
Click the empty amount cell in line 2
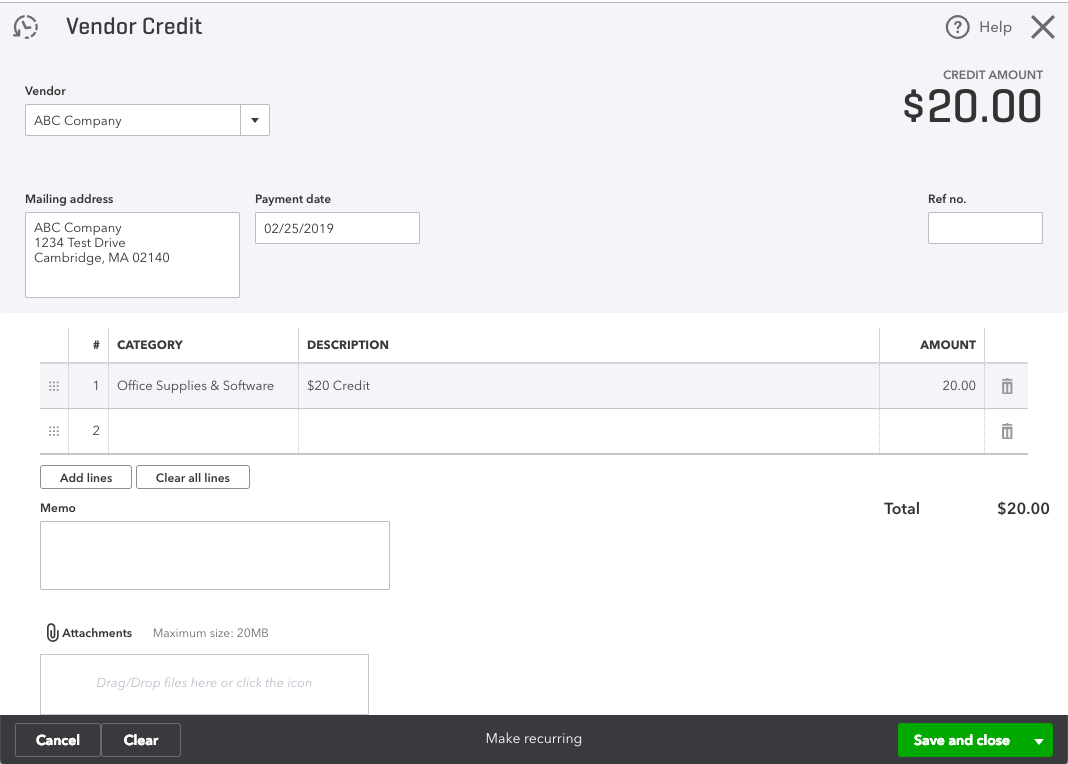[932, 431]
